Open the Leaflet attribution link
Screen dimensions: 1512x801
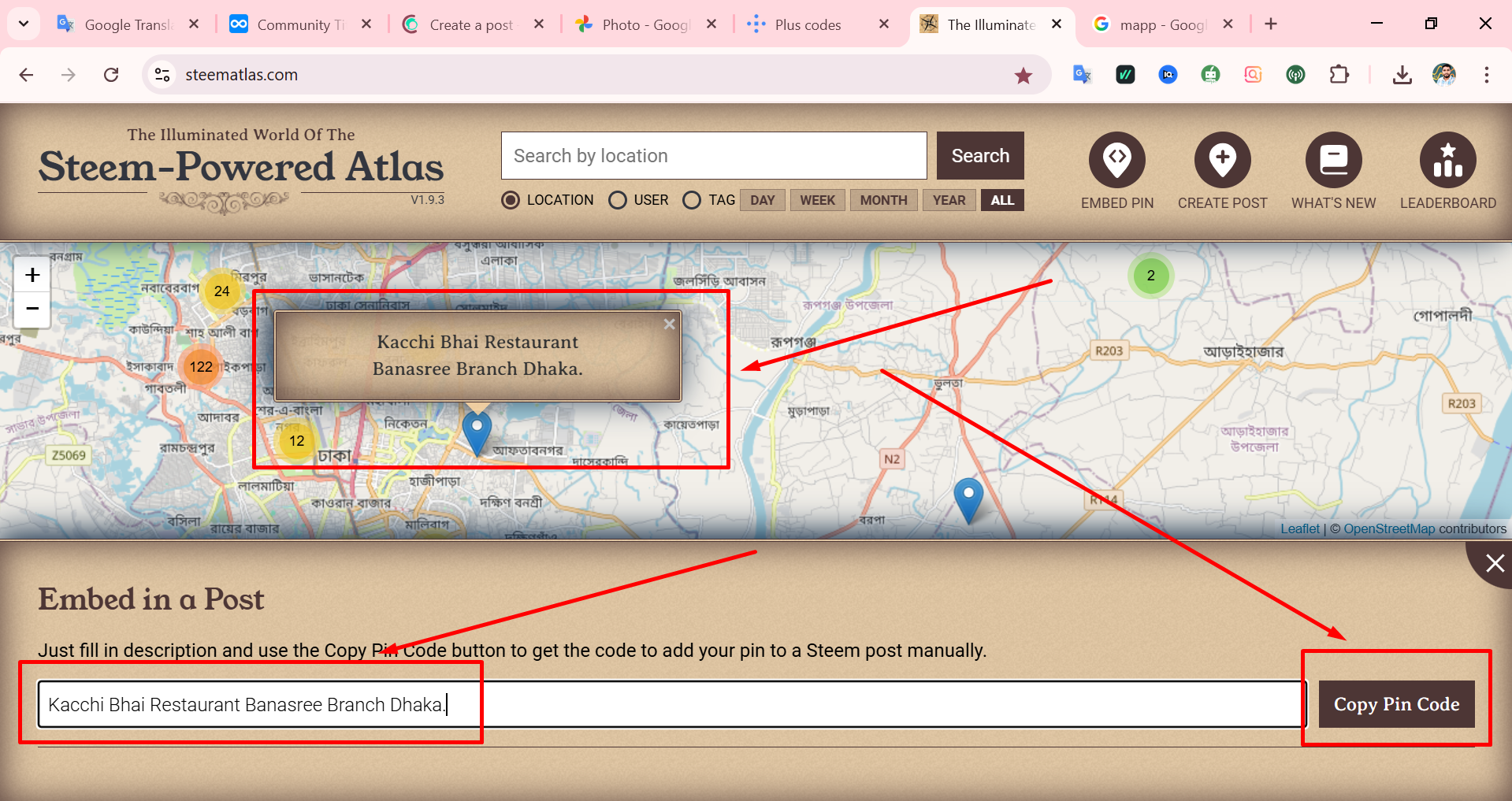coord(1300,529)
